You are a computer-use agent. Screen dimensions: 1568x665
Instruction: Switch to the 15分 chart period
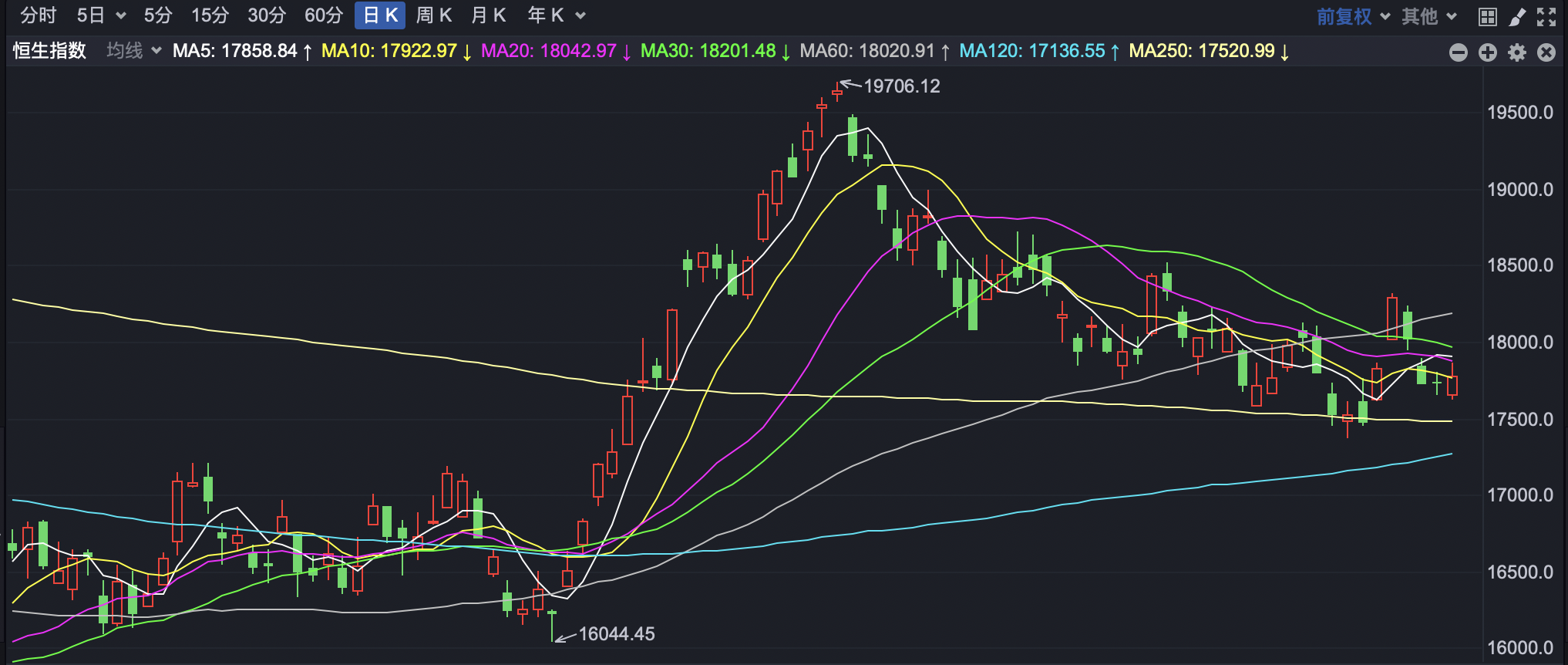coord(210,15)
